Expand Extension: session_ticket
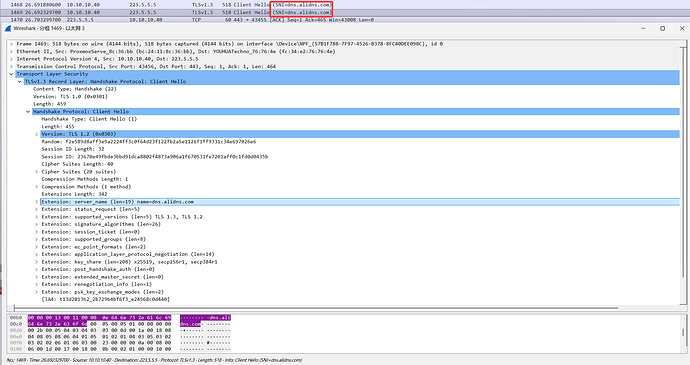This screenshot has height=365, width=690. click(37, 232)
